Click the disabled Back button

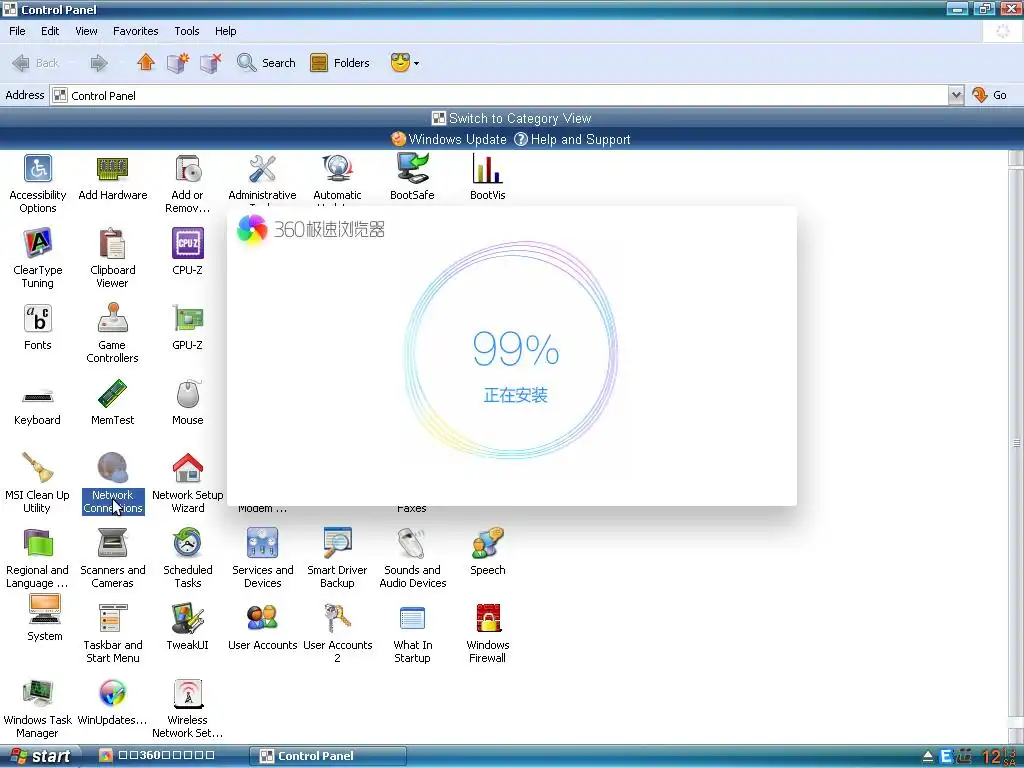point(36,63)
